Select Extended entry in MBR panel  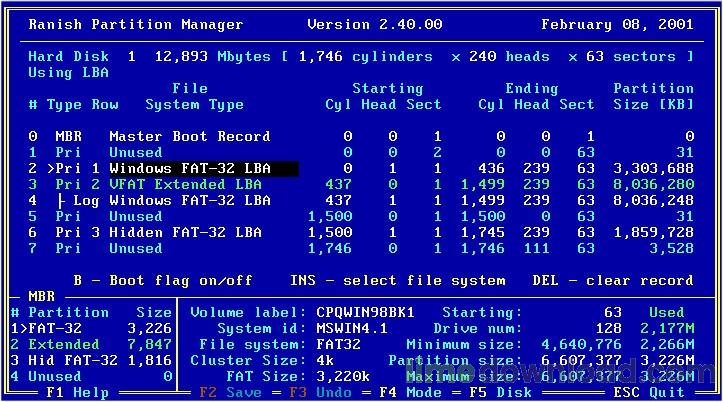91,344
